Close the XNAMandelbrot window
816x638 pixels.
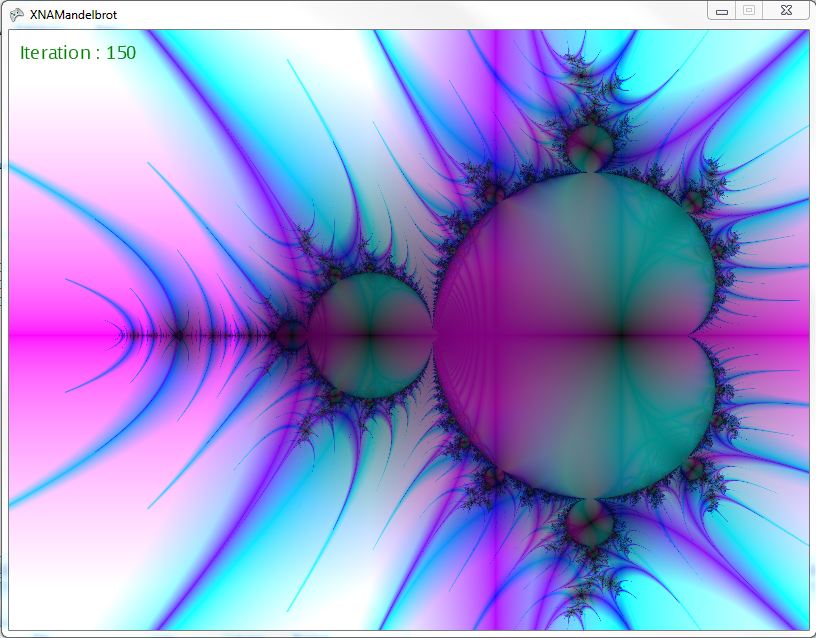coord(786,10)
